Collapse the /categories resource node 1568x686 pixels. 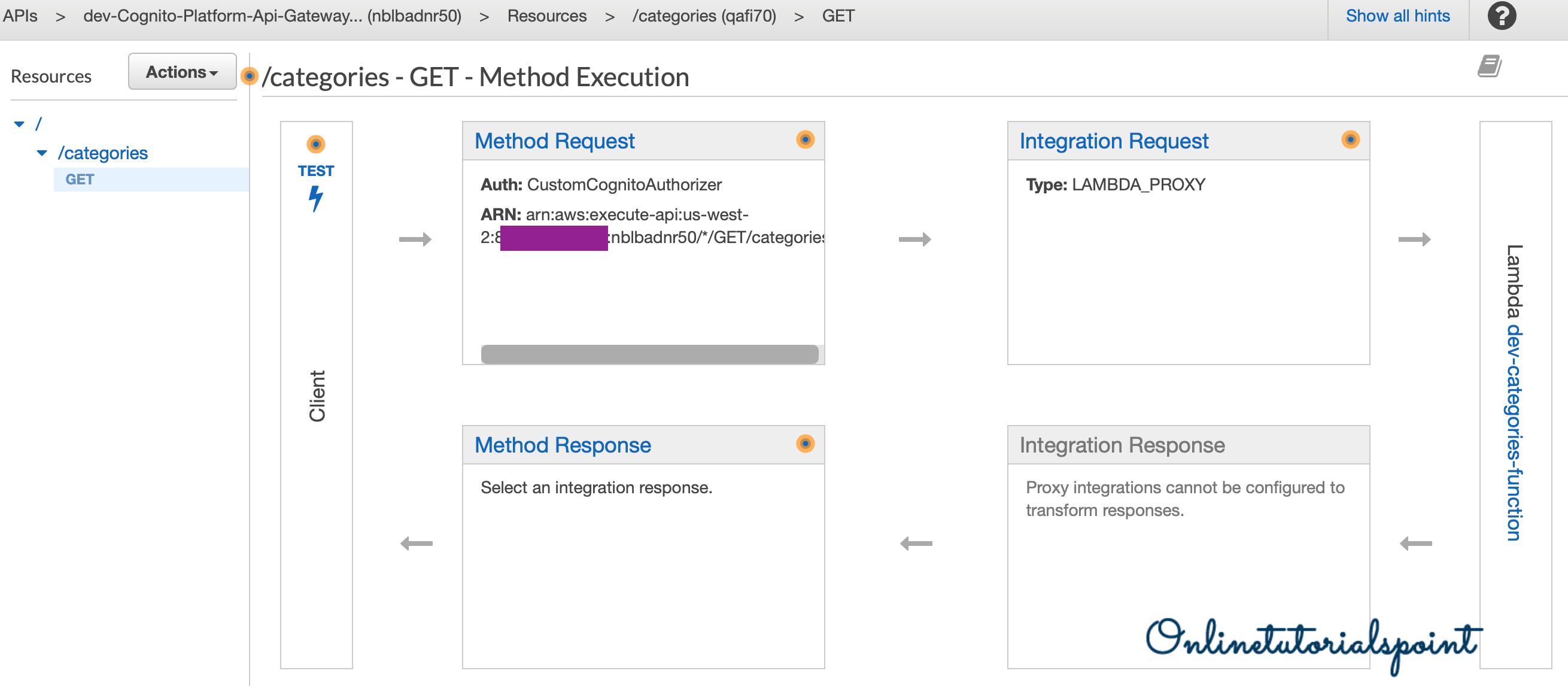tap(42, 153)
